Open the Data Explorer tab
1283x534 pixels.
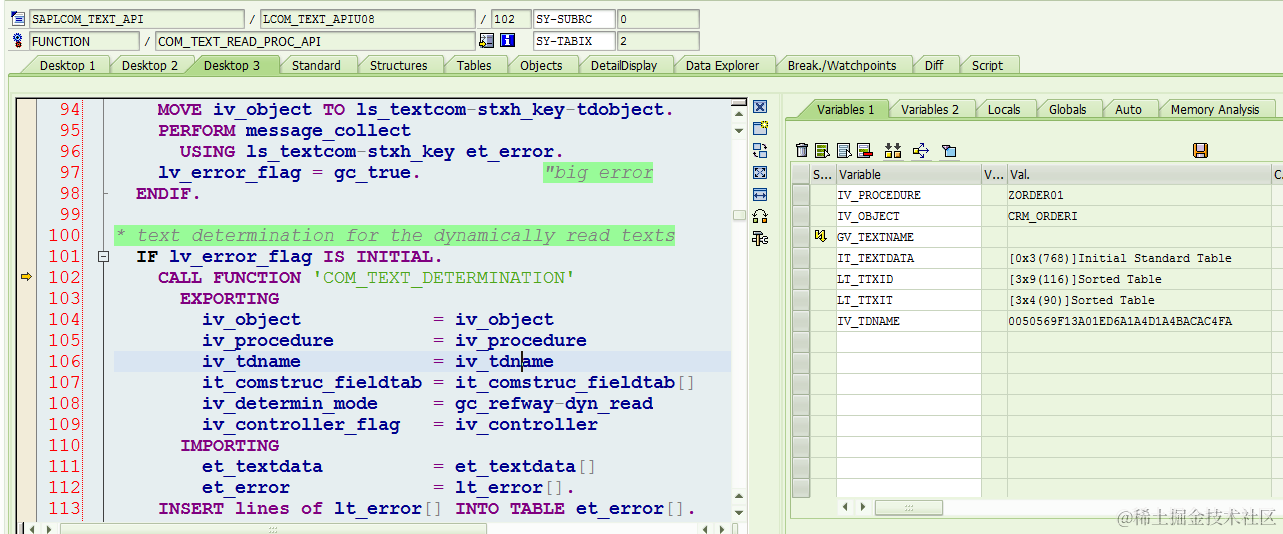(722, 65)
